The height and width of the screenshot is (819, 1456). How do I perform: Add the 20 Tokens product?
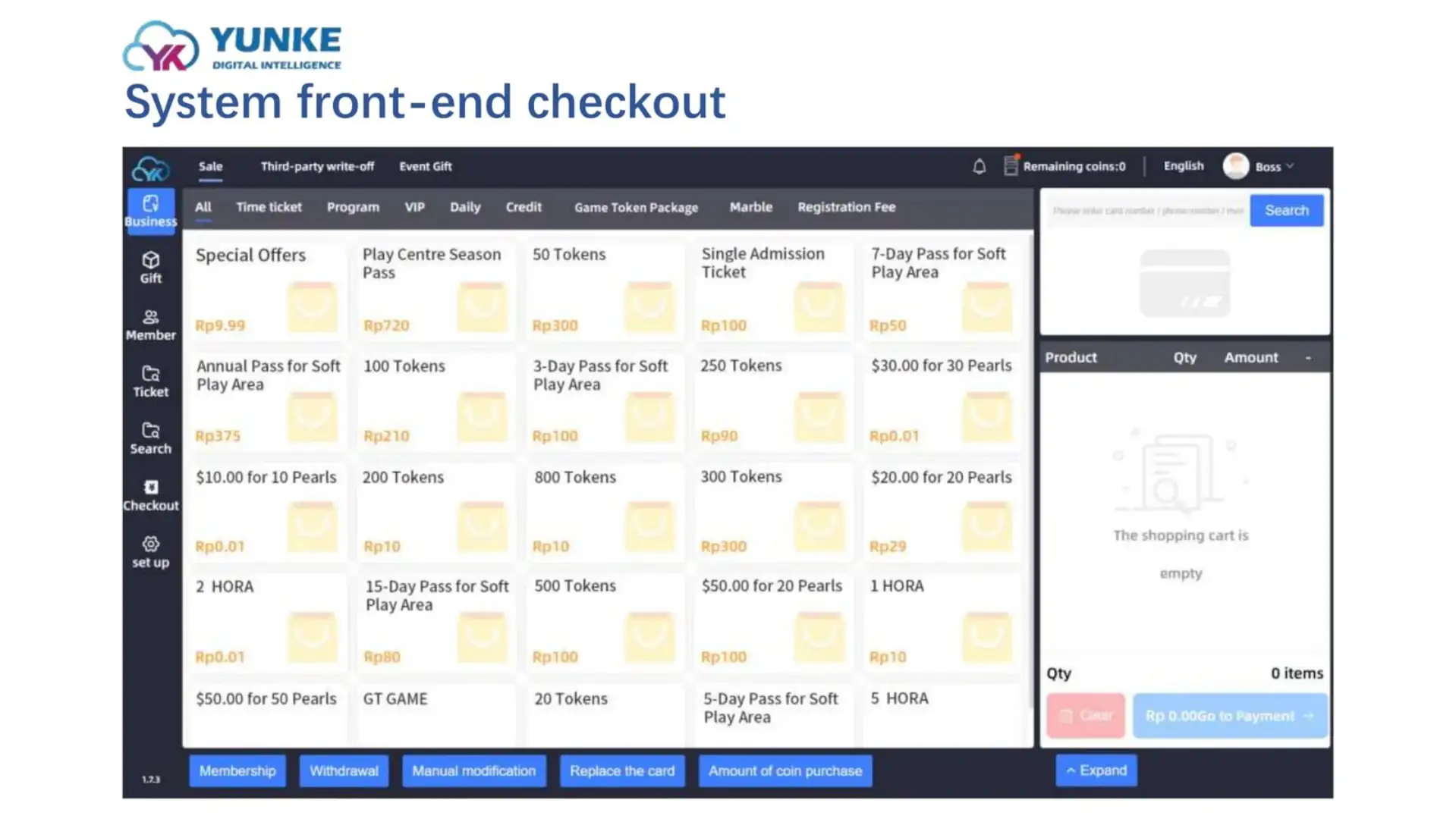(604, 715)
